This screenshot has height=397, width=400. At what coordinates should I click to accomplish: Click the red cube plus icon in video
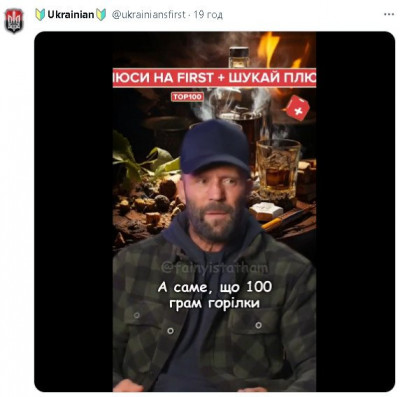(298, 108)
